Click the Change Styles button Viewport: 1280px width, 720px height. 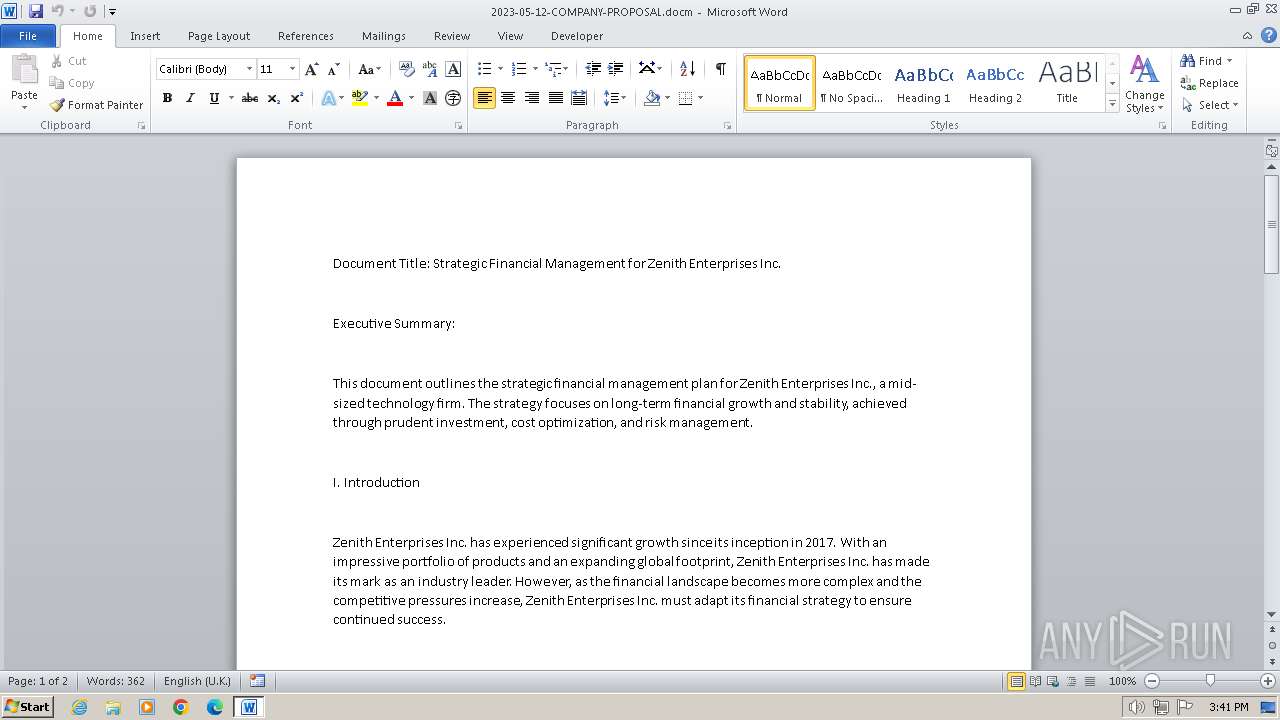(1144, 84)
